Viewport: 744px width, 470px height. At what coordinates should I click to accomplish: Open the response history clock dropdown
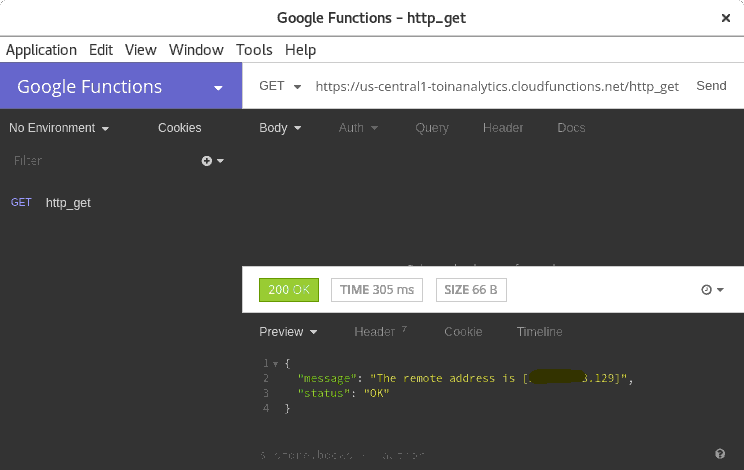tap(712, 290)
